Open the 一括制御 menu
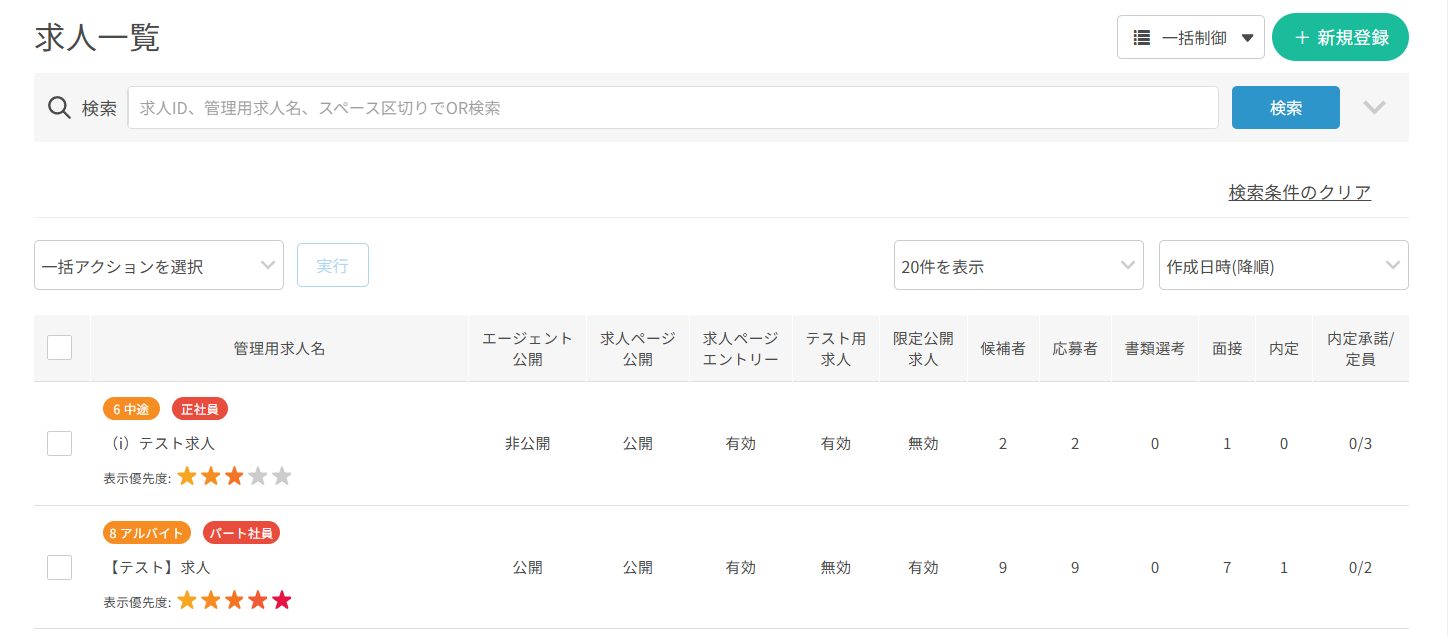The image size is (1448, 636). pyautogui.click(x=1190, y=38)
